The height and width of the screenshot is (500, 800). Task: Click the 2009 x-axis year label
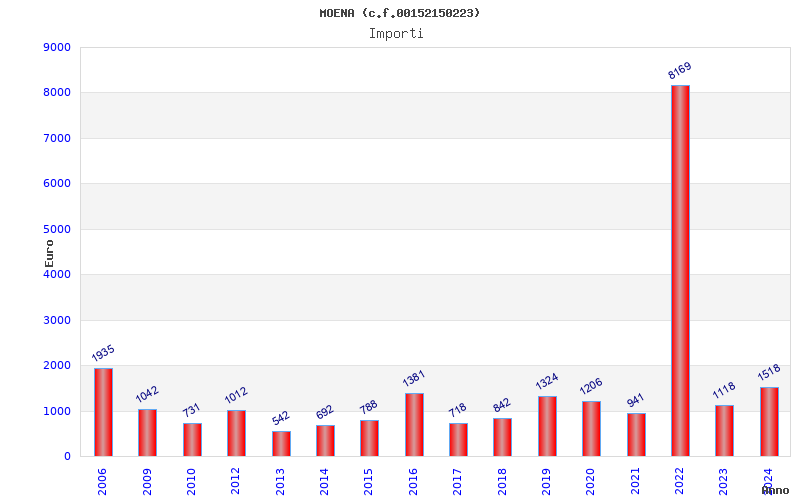(147, 482)
